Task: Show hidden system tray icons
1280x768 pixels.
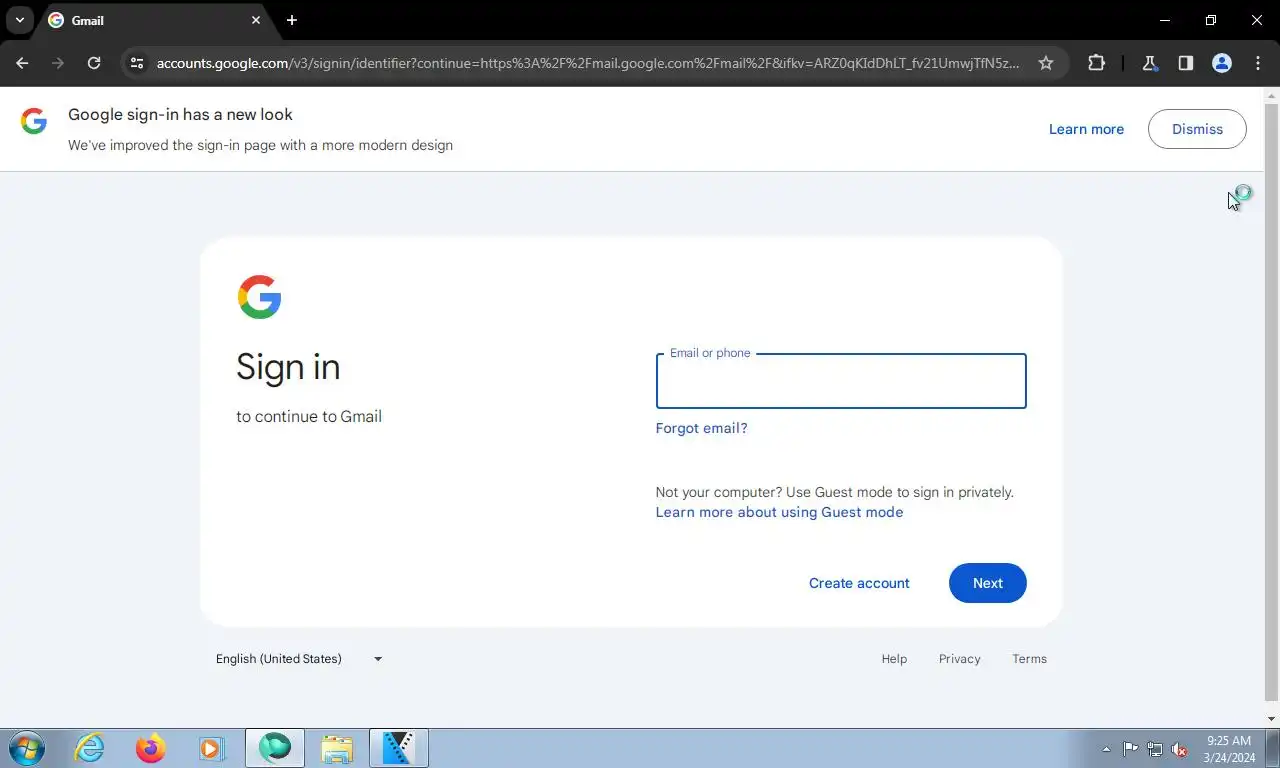Action: click(1106, 749)
